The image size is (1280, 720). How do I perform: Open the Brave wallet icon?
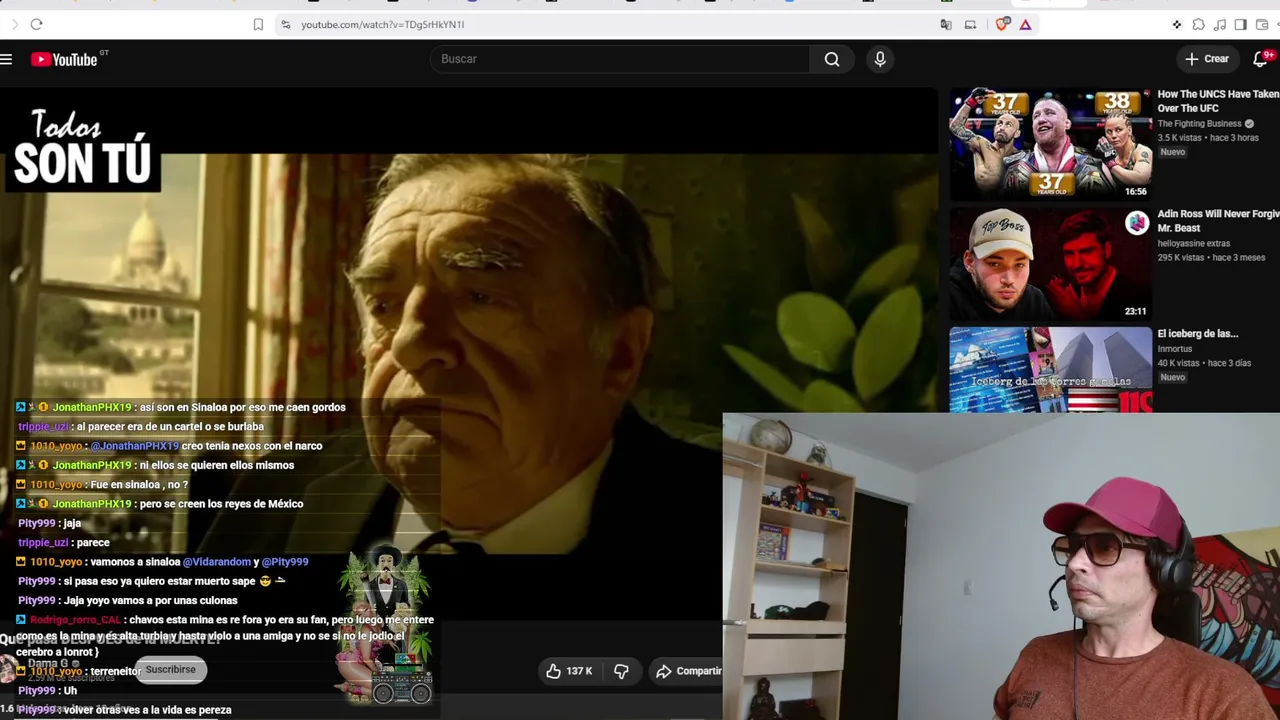coord(1262,24)
